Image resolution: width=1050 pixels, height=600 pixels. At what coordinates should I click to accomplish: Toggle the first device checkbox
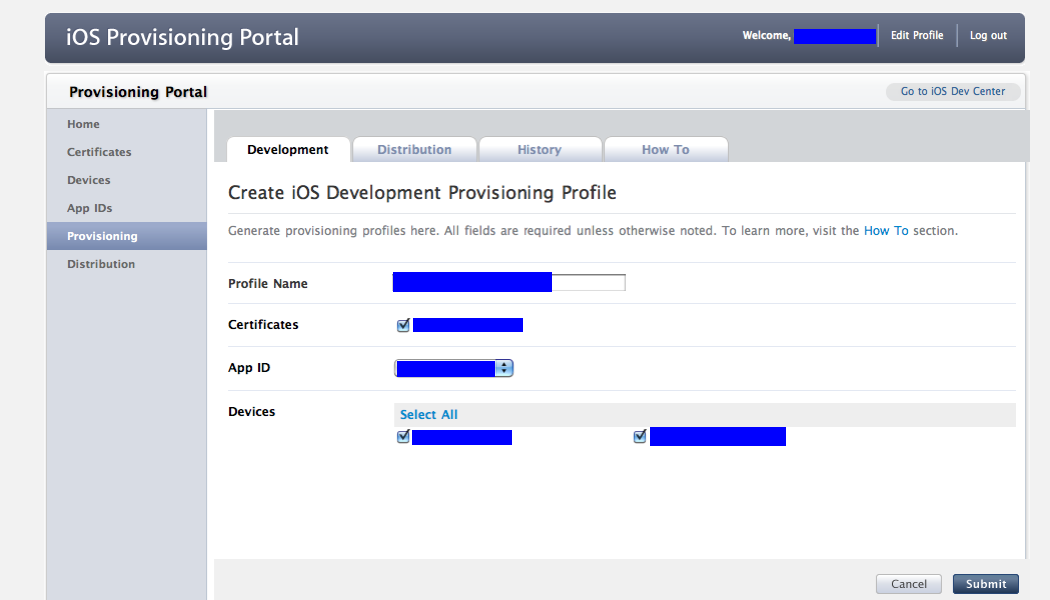[x=403, y=437]
